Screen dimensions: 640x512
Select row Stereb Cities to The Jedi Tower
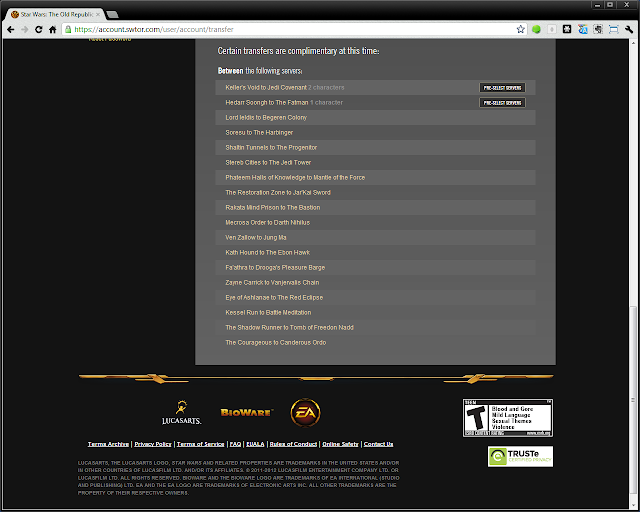point(375,163)
